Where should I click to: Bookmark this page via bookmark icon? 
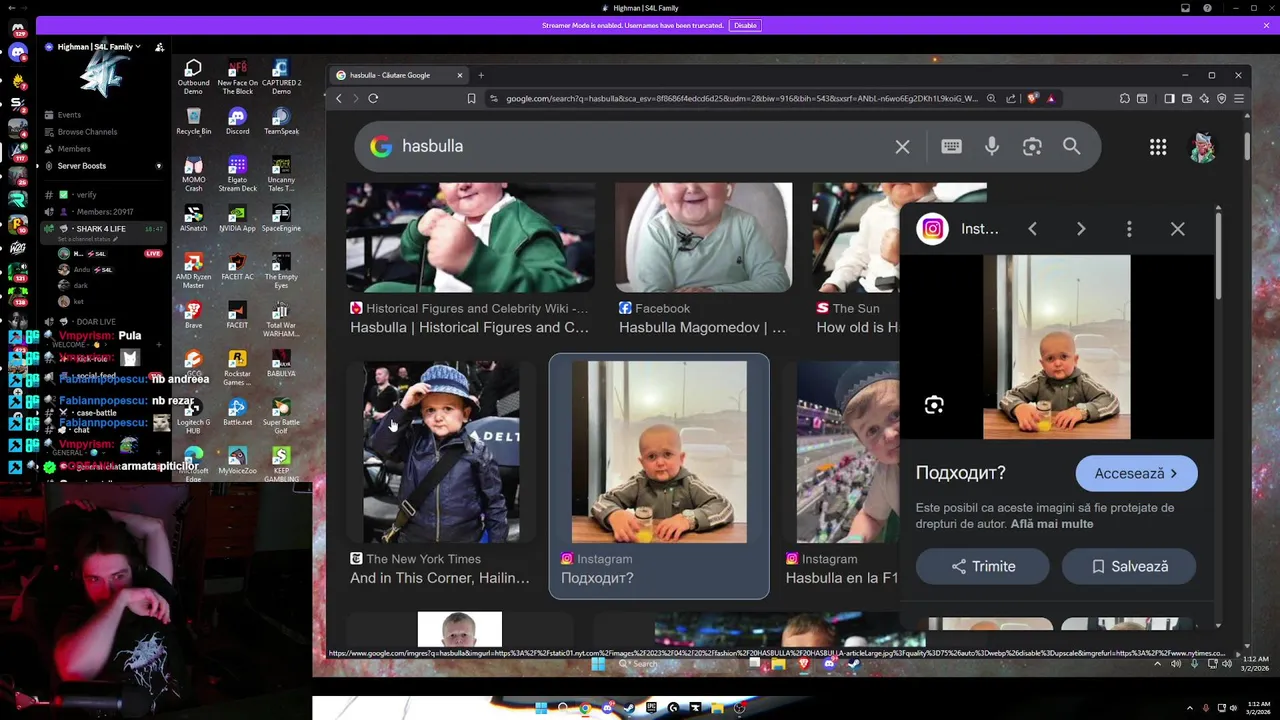(x=471, y=98)
